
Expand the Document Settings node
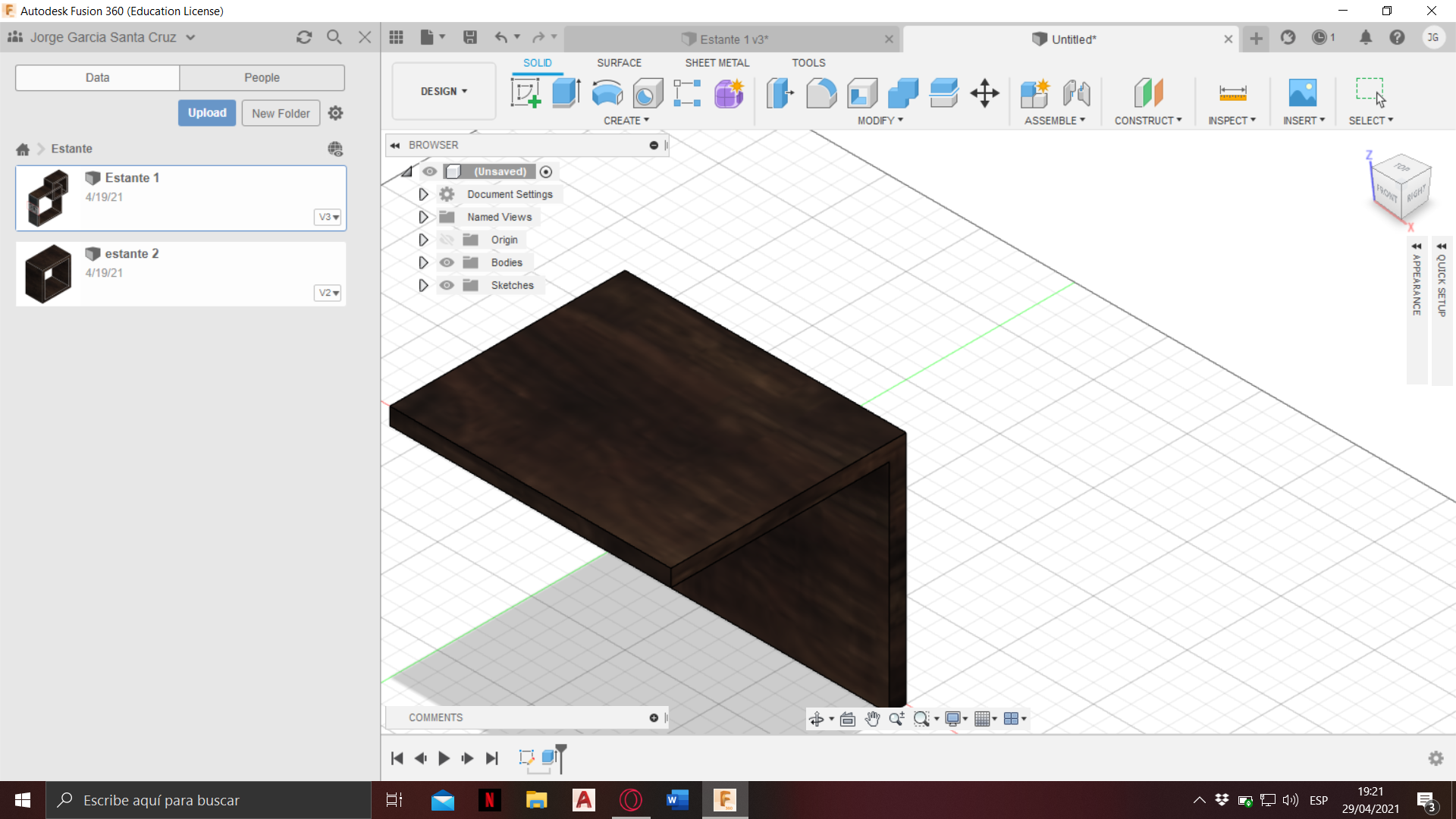coord(423,194)
